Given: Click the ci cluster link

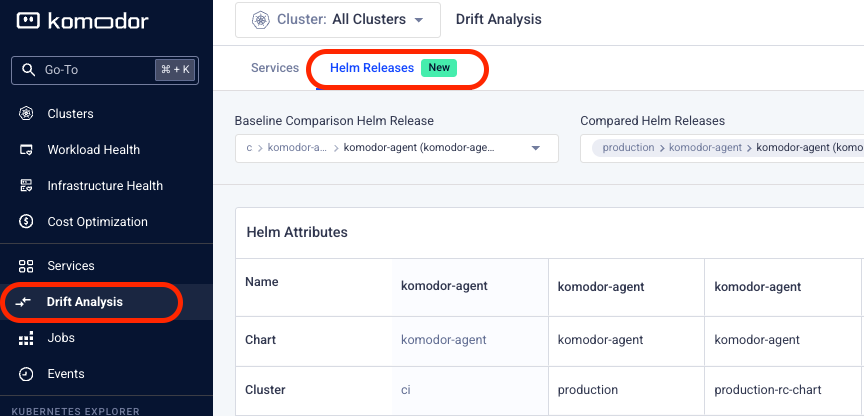Looking at the screenshot, I should [x=406, y=390].
